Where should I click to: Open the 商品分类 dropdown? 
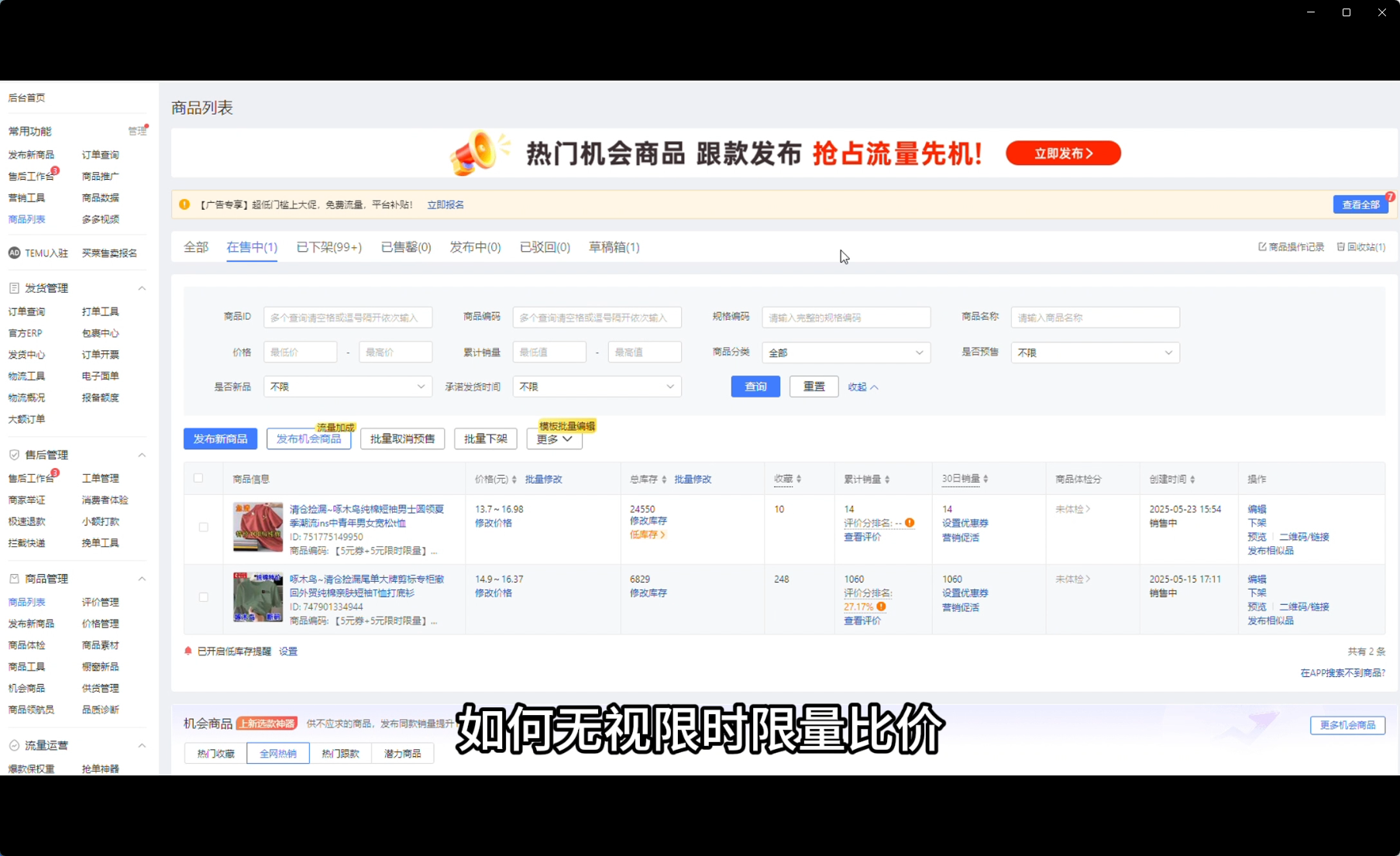(844, 352)
